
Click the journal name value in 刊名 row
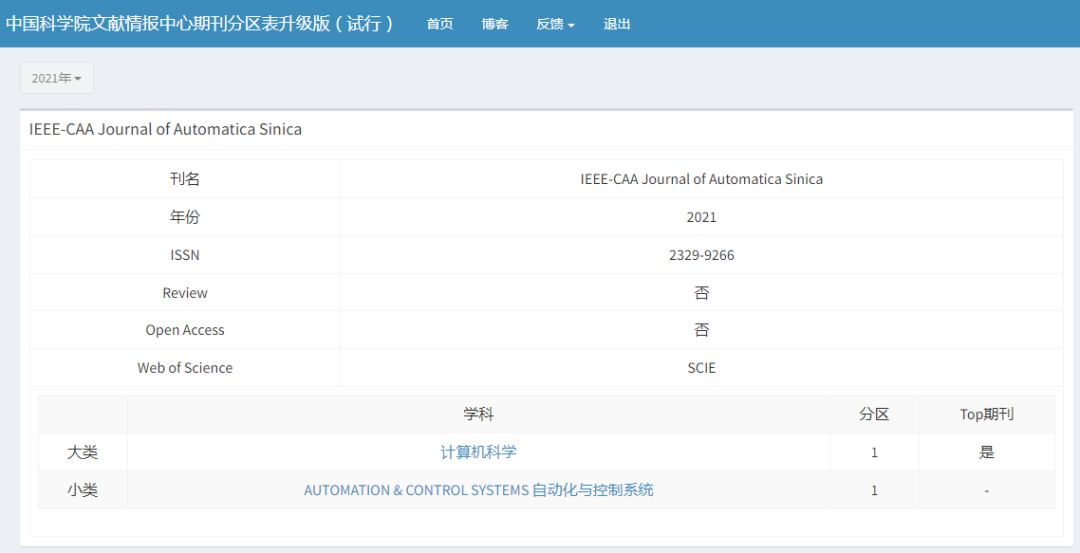[701, 179]
